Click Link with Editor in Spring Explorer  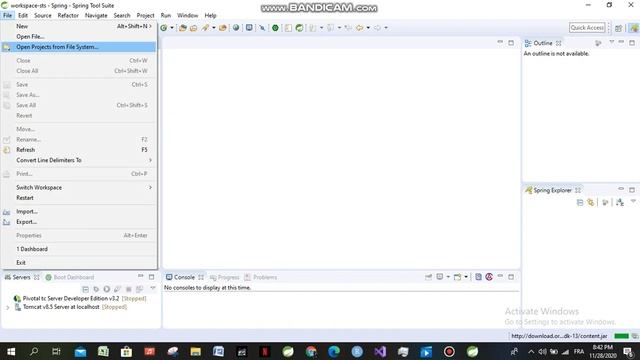tap(591, 202)
